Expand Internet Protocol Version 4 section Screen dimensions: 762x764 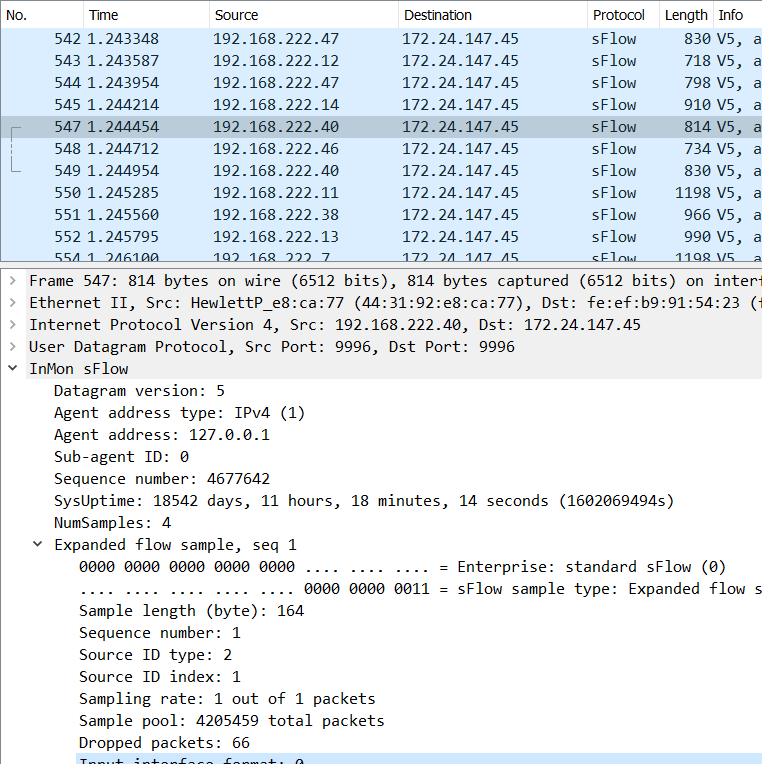pos(12,325)
